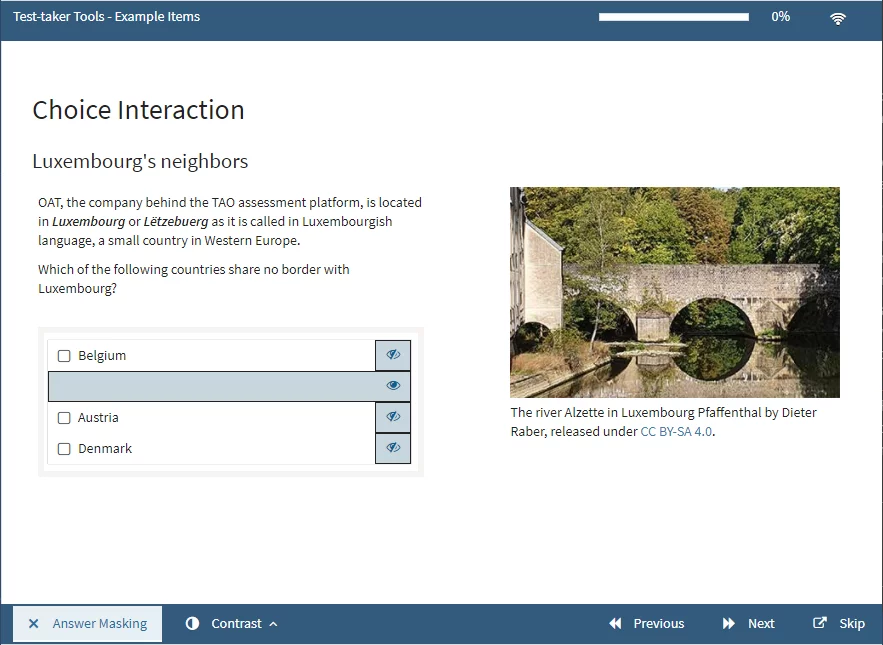
Task: Select the Denmark checkbox
Action: tap(64, 449)
